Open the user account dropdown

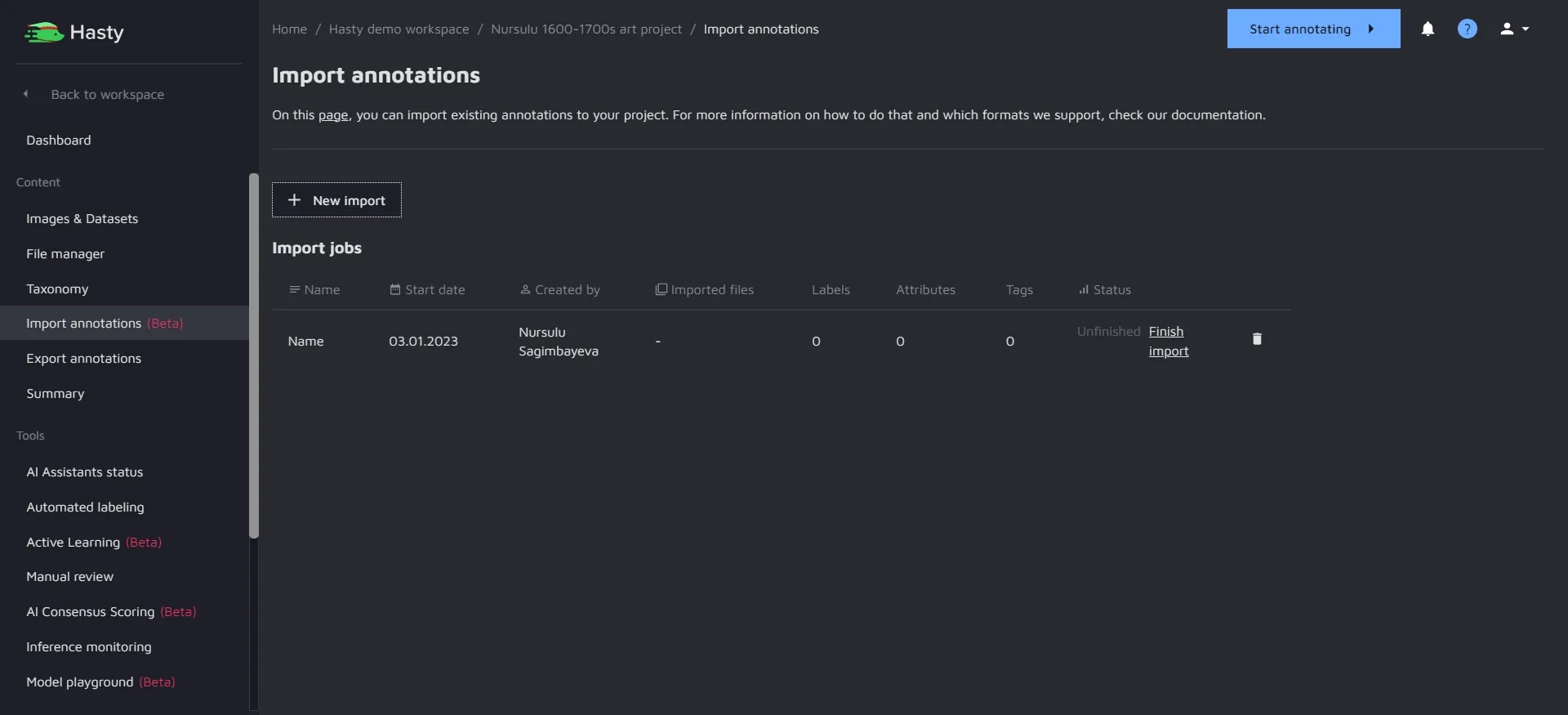click(1514, 29)
